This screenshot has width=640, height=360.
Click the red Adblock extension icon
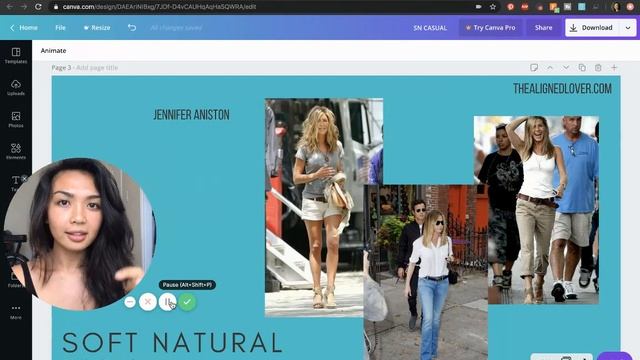coord(524,7)
